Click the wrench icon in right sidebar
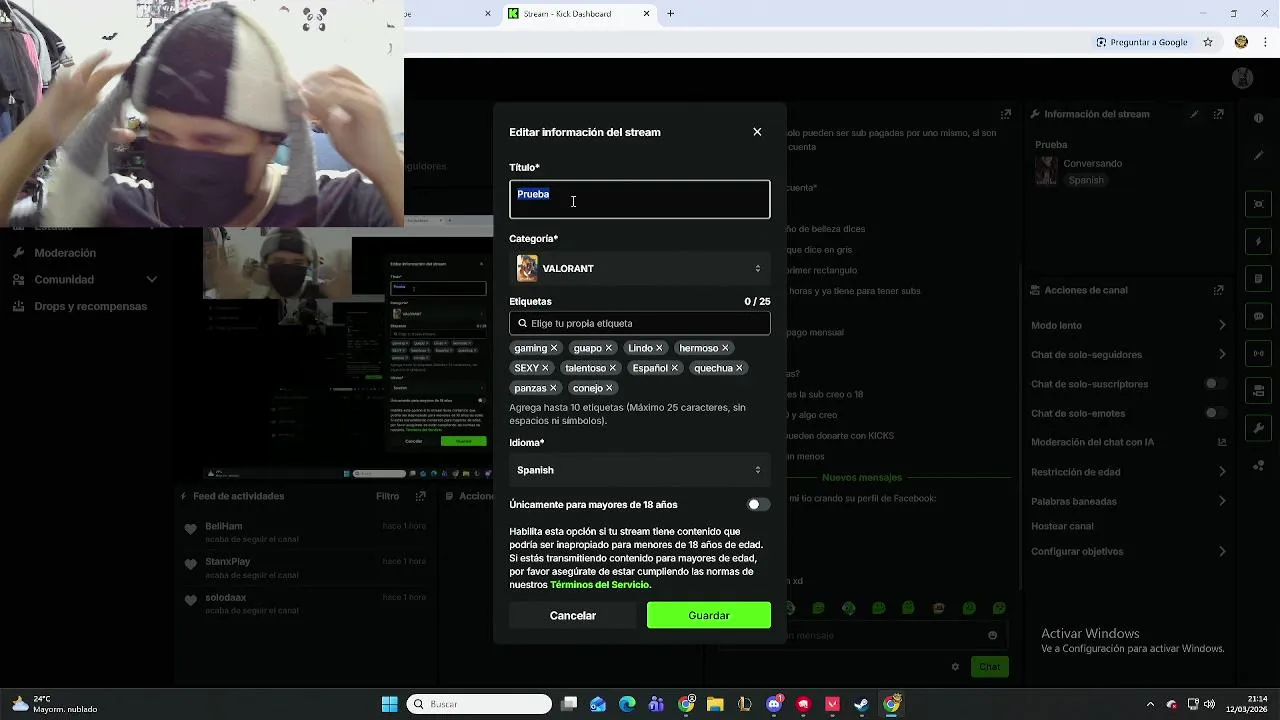The image size is (1280, 720). pos(1259,428)
